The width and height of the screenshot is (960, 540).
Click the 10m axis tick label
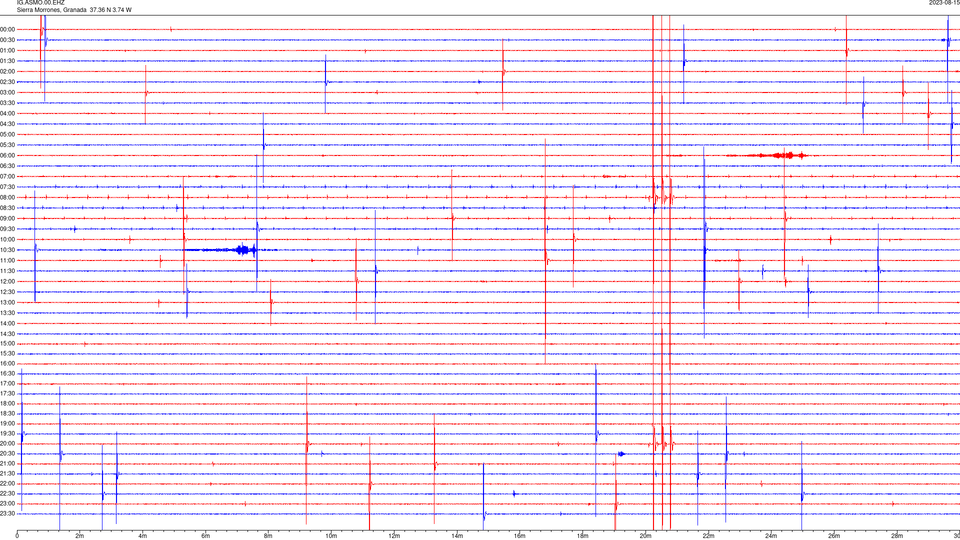tap(331, 536)
